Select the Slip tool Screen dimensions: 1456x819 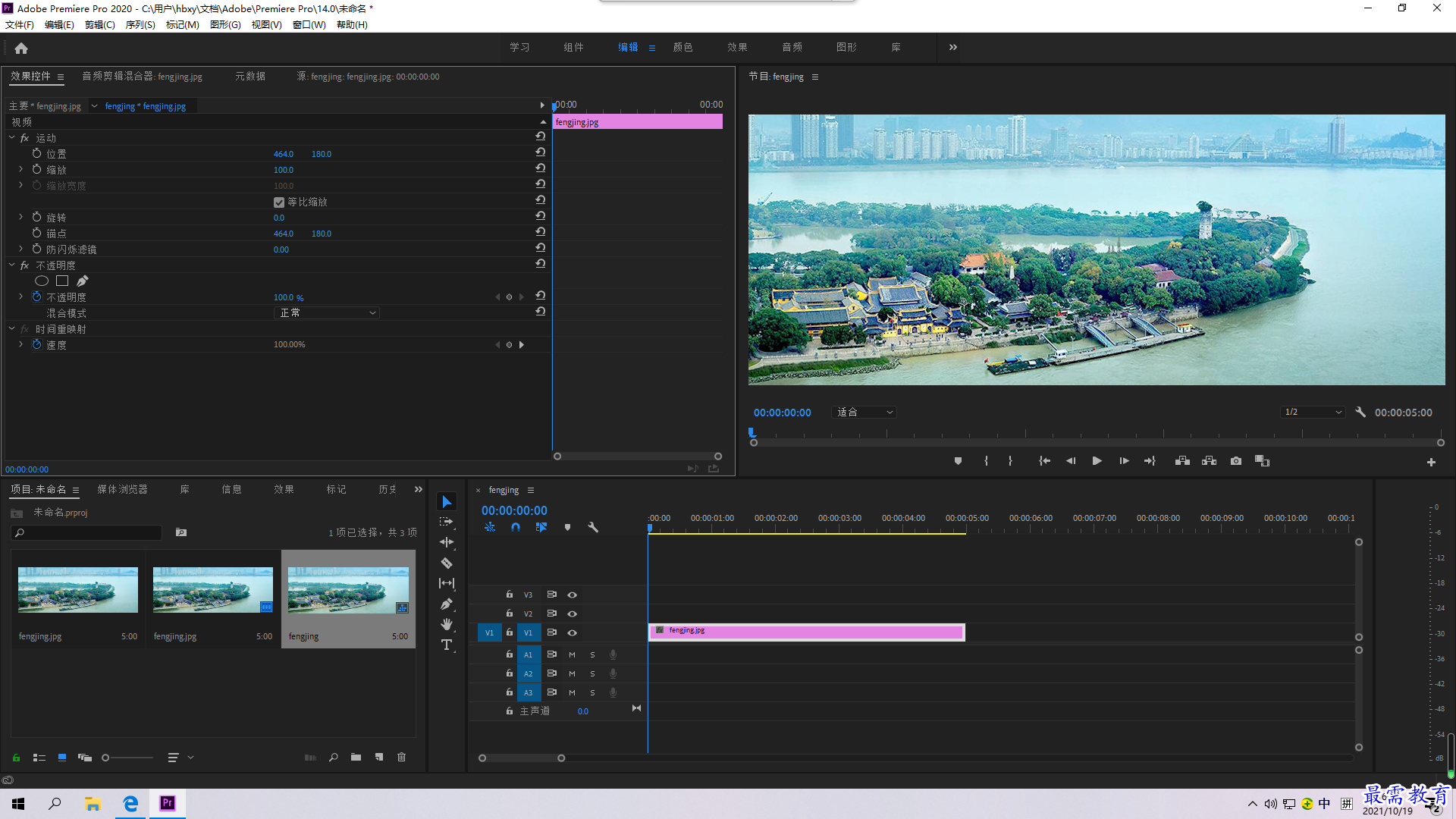click(x=447, y=583)
